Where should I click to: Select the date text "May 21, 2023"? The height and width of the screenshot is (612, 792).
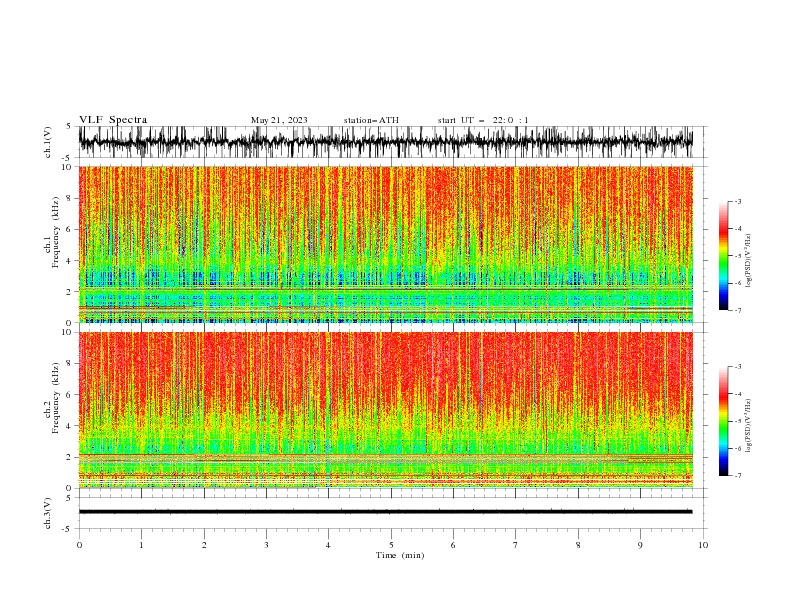click(x=279, y=120)
